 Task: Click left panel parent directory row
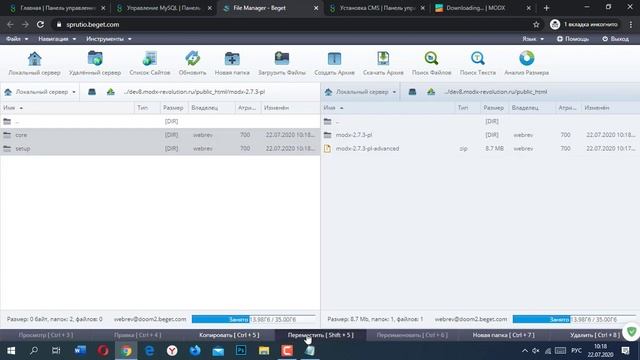pyautogui.click(x=160, y=121)
